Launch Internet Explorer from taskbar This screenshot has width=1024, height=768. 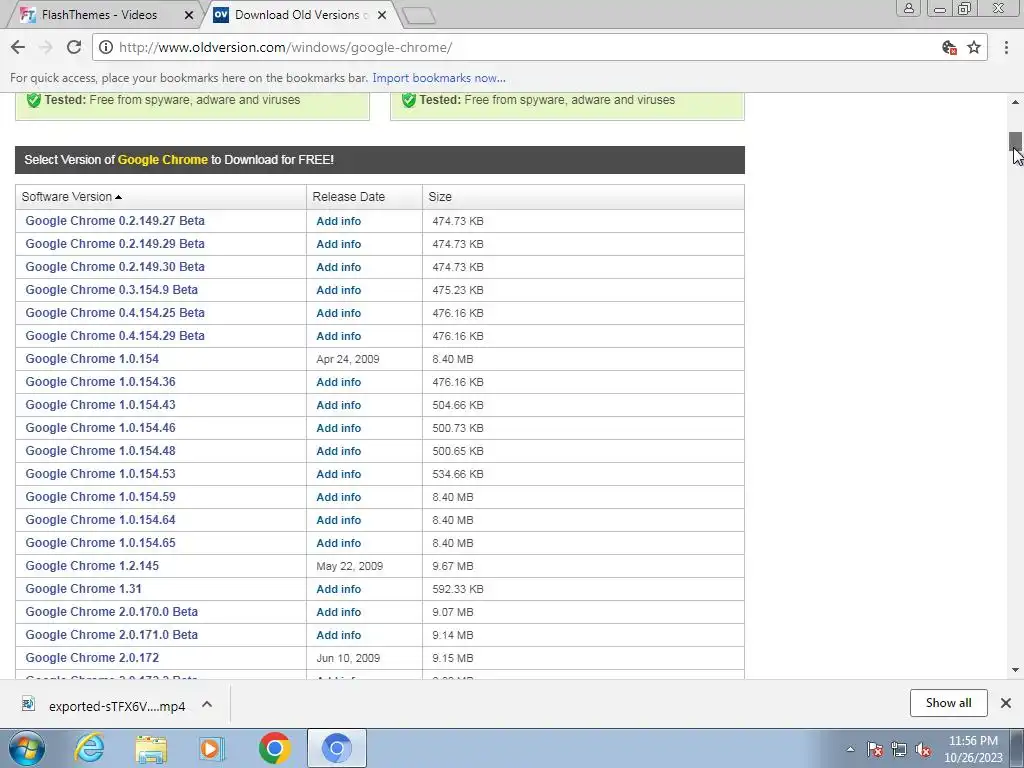[x=89, y=748]
